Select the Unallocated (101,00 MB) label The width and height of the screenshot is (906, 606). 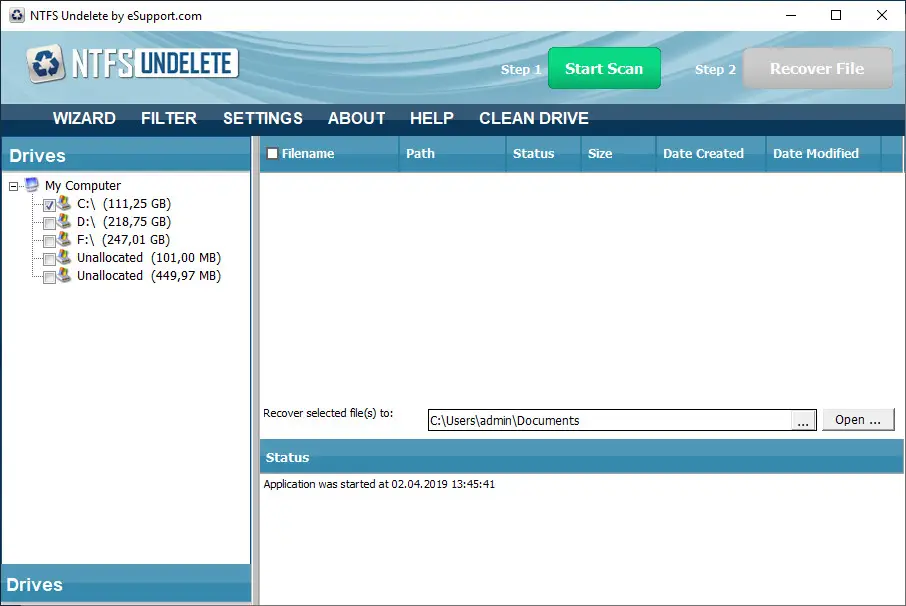[x=149, y=257]
